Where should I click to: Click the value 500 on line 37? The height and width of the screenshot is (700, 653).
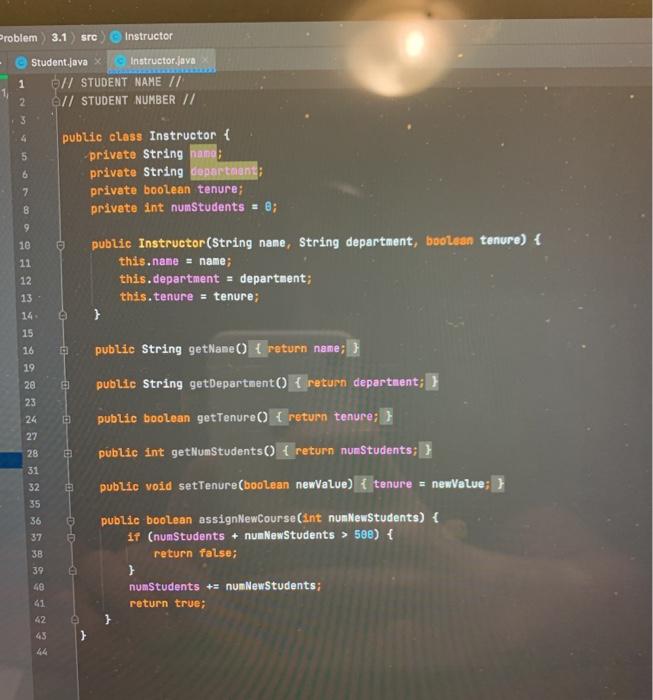364,534
